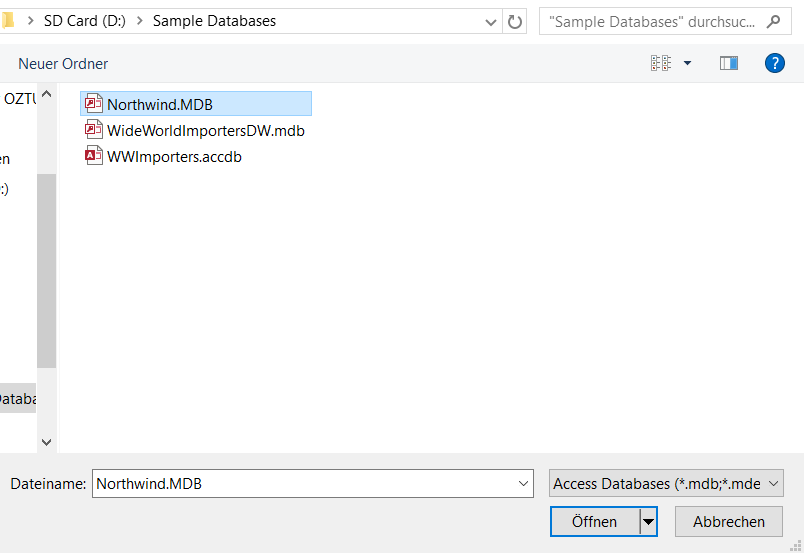
Task: Show the preview pane
Action: [x=729, y=63]
